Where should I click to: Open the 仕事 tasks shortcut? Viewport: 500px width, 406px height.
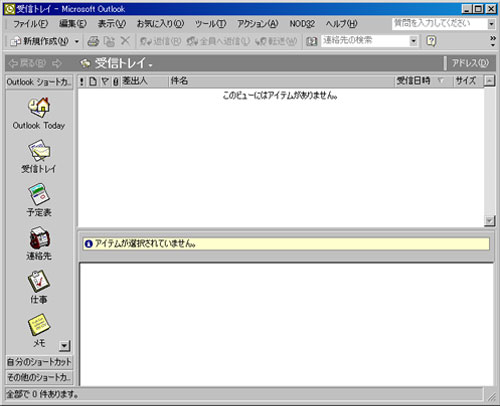(39, 281)
